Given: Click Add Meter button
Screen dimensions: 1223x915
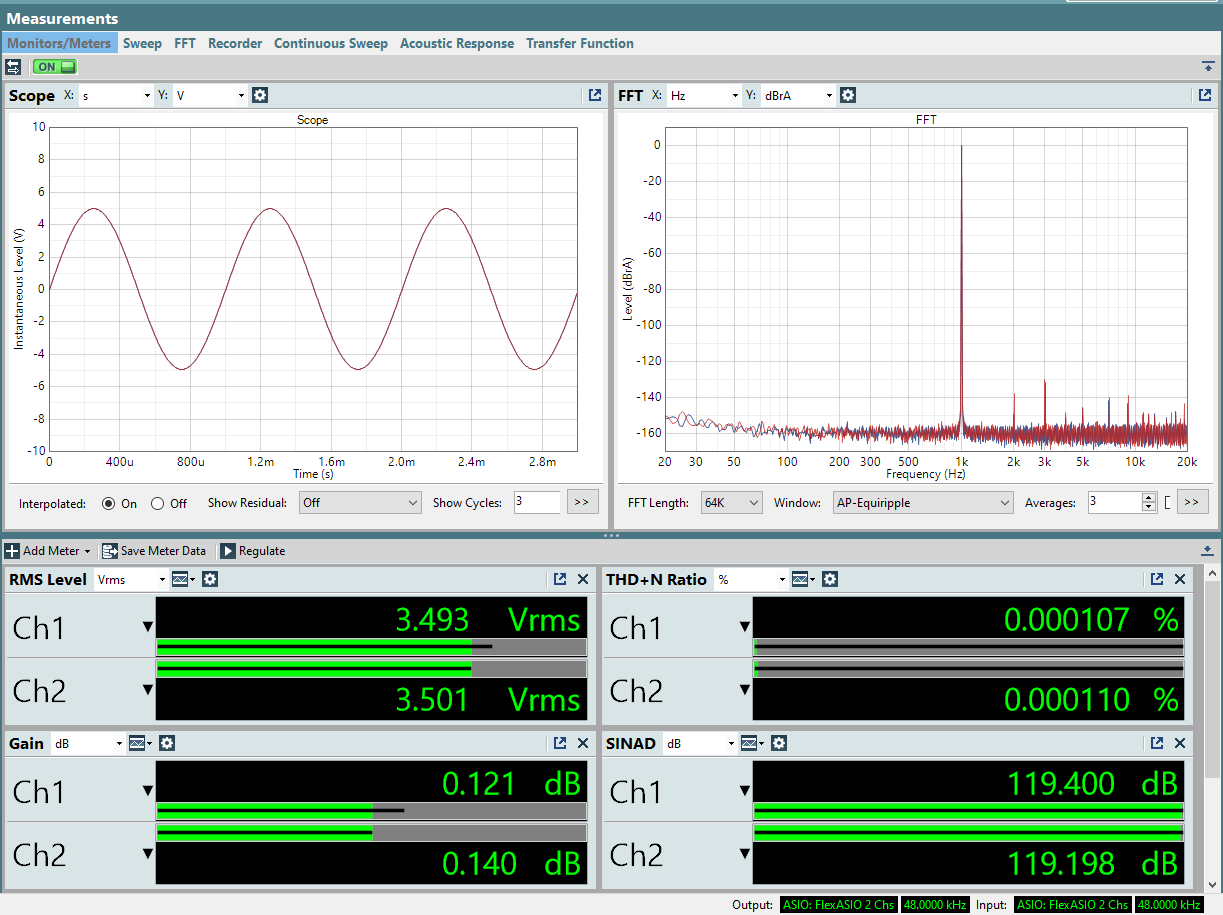Looking at the screenshot, I should (x=48, y=551).
